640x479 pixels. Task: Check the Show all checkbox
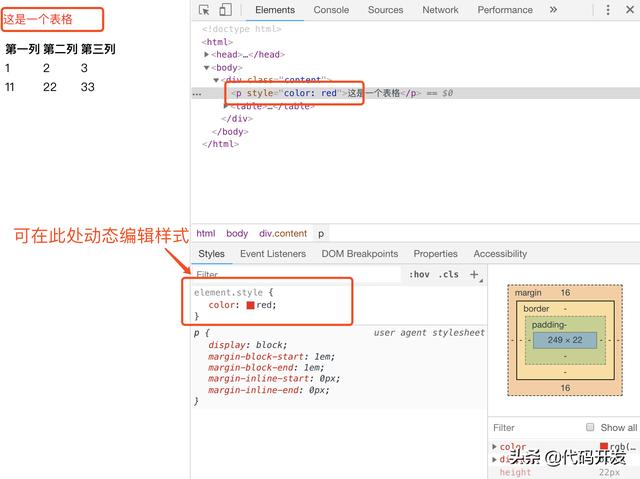(590, 427)
